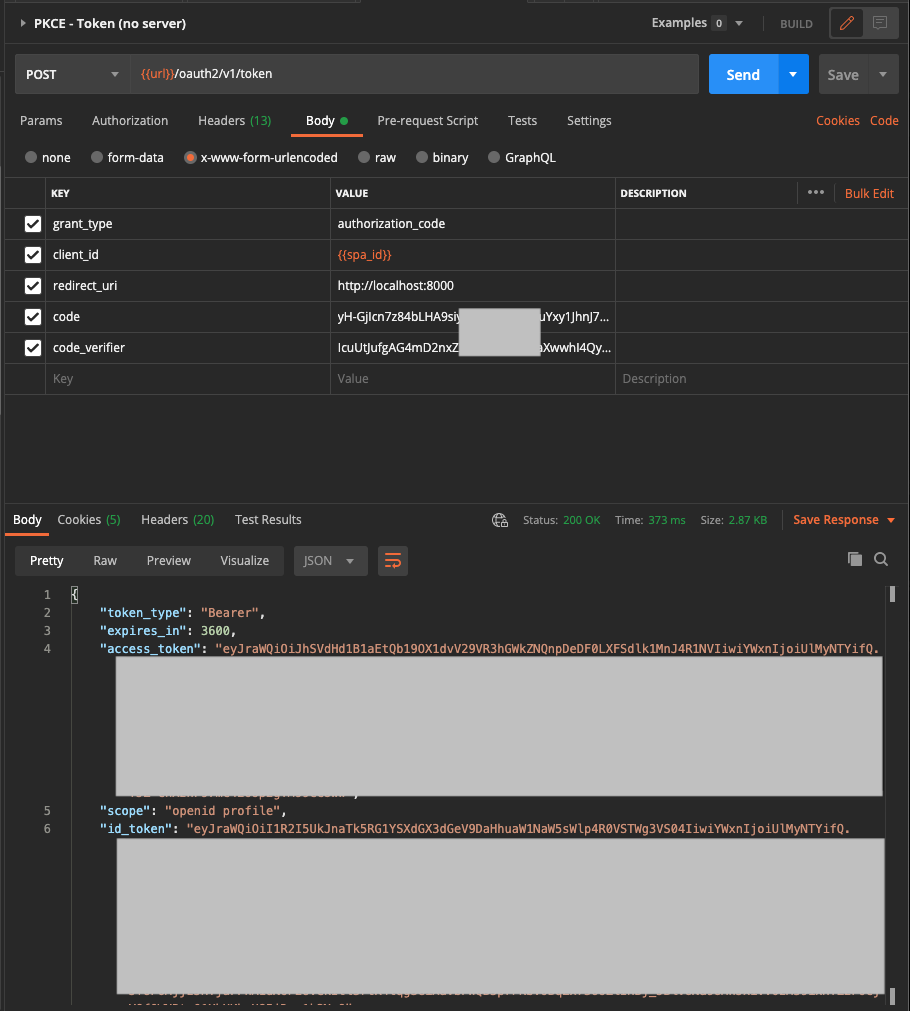
Task: Open the Tests tab
Action: pos(522,121)
